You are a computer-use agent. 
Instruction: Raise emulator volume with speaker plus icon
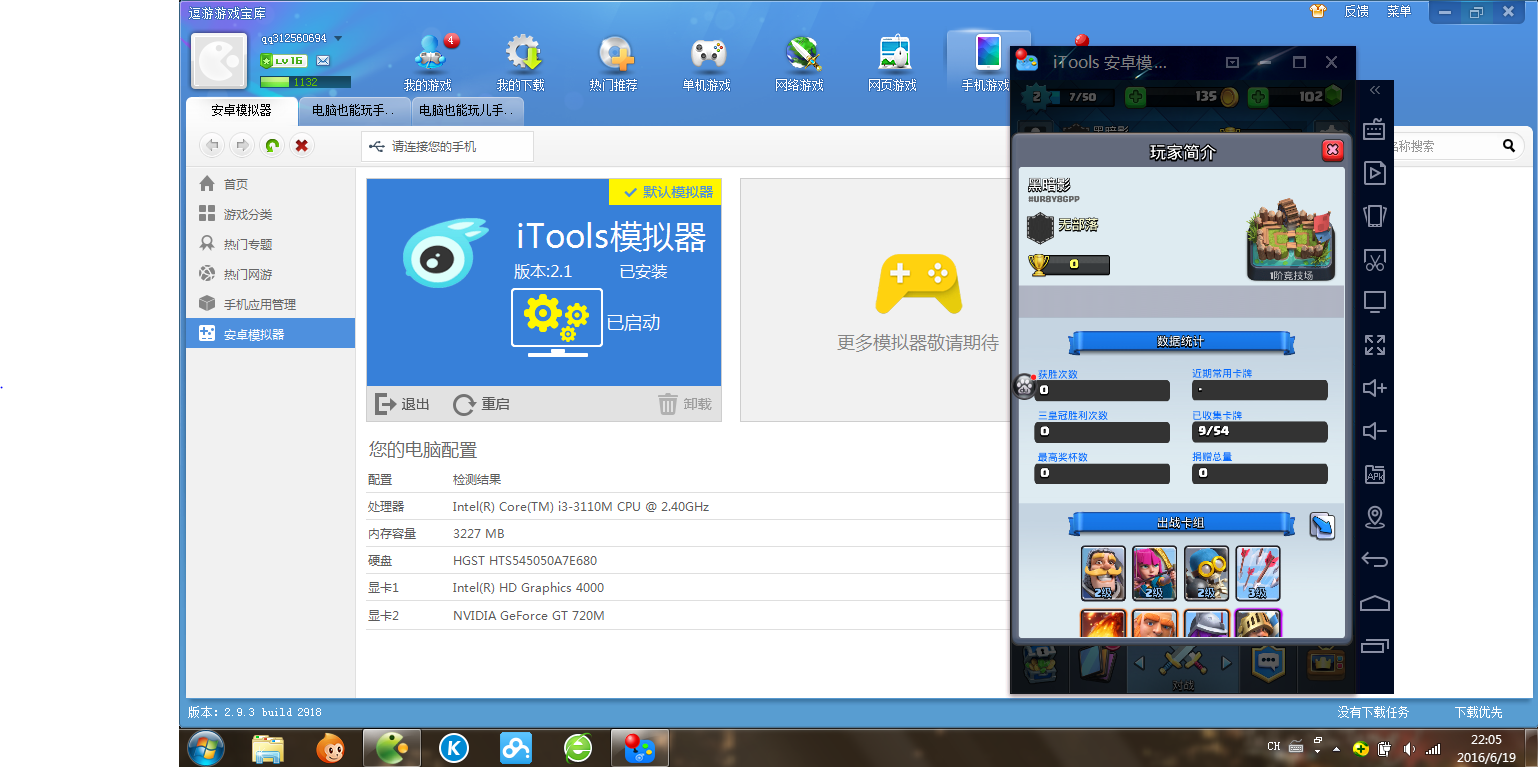[1375, 388]
